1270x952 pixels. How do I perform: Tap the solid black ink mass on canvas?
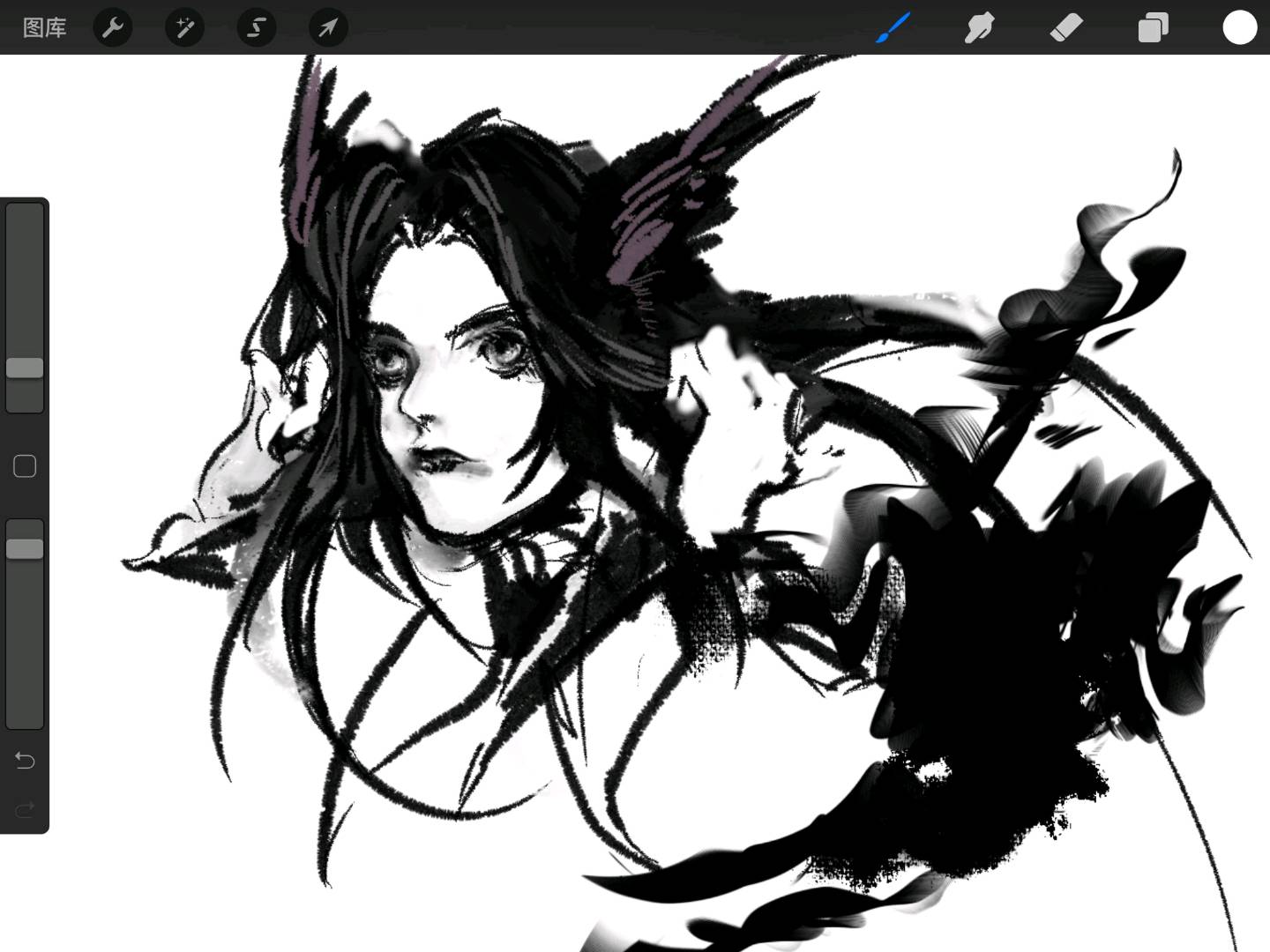coord(979,670)
